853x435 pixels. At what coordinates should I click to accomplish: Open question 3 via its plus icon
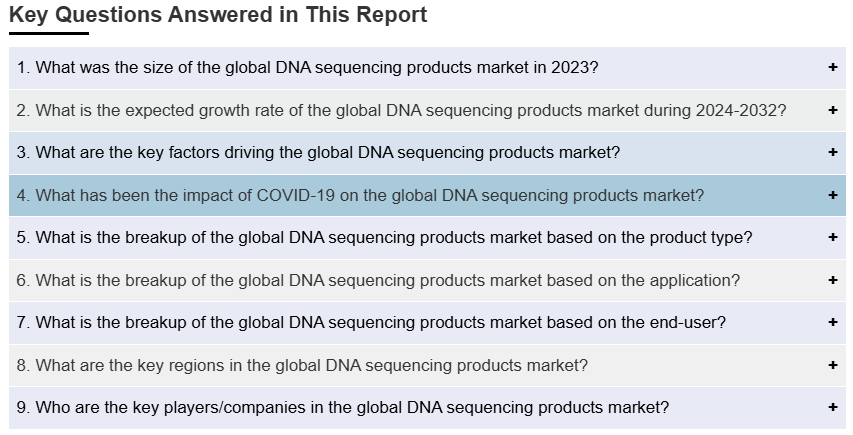832,152
